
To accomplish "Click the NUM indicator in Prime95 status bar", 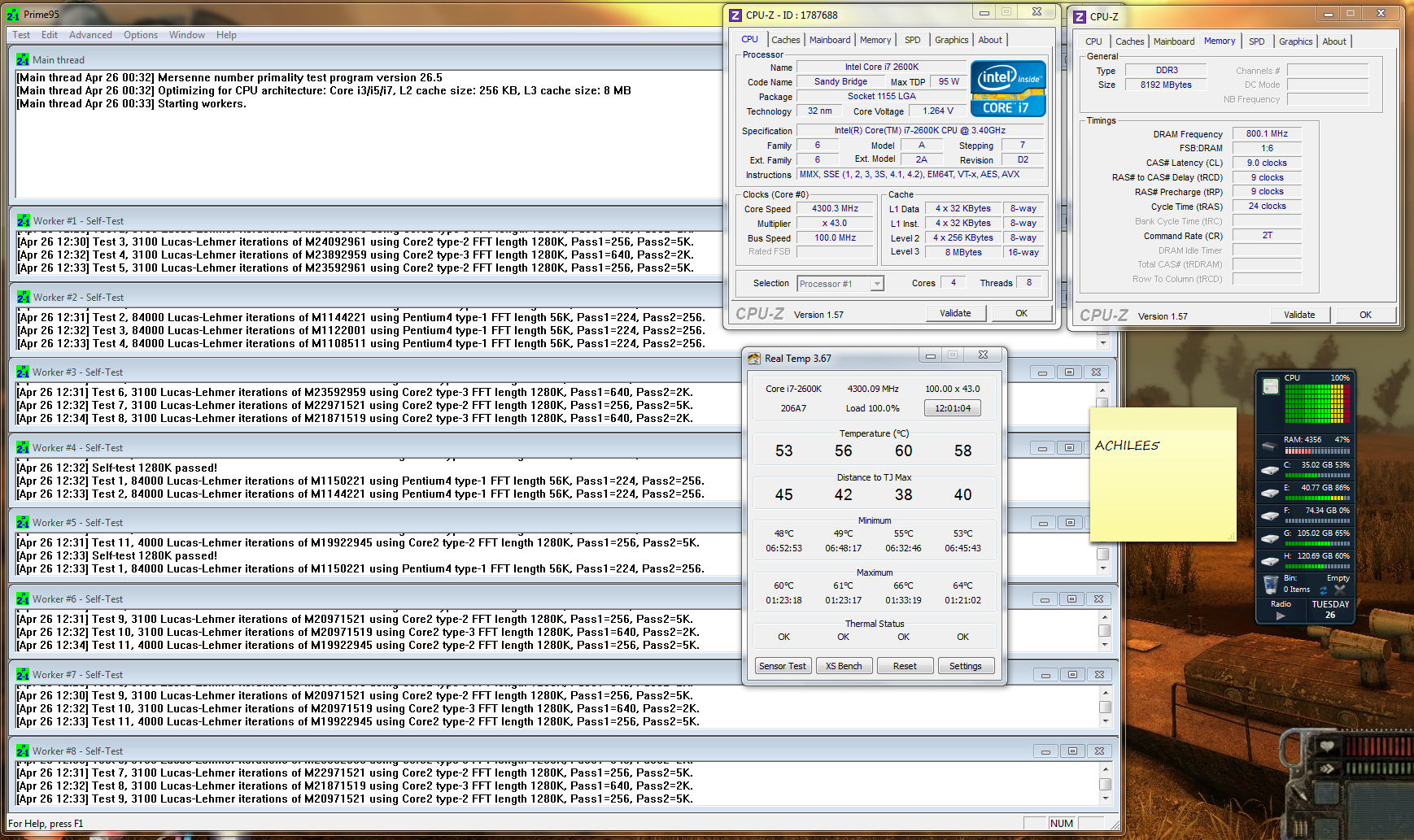I will [x=1061, y=823].
